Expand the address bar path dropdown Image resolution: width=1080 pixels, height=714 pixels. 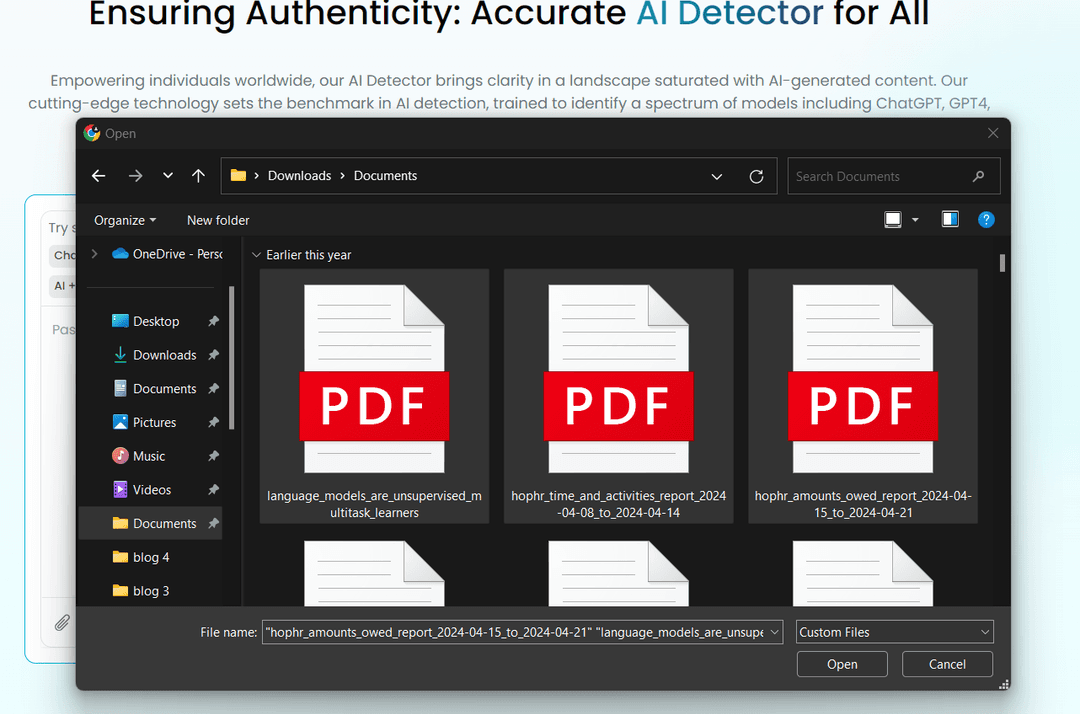[x=717, y=176]
